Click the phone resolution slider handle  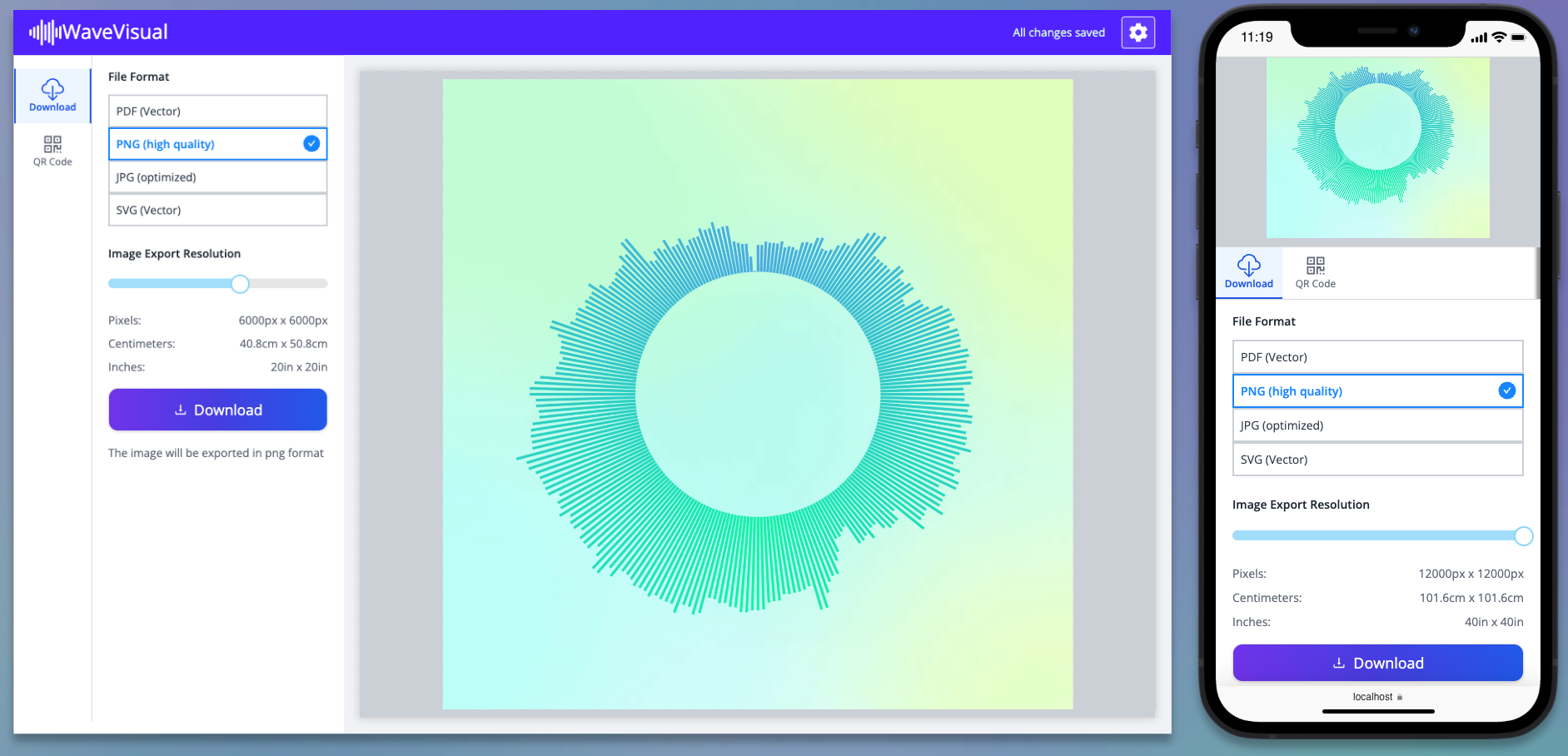[x=1523, y=536]
